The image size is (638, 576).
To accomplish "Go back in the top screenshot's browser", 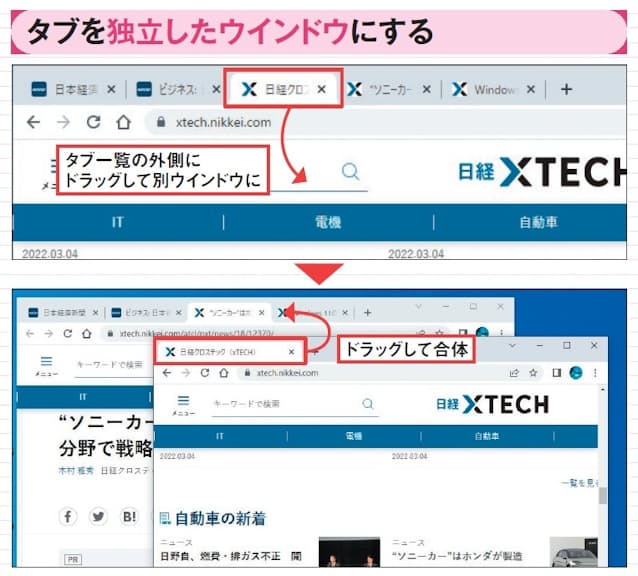I will [x=33, y=122].
